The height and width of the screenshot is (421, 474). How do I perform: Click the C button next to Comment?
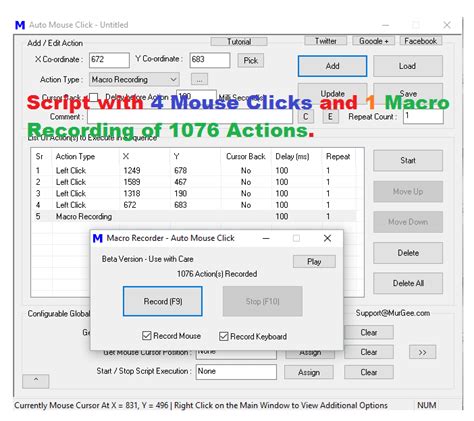pyautogui.click(x=306, y=117)
